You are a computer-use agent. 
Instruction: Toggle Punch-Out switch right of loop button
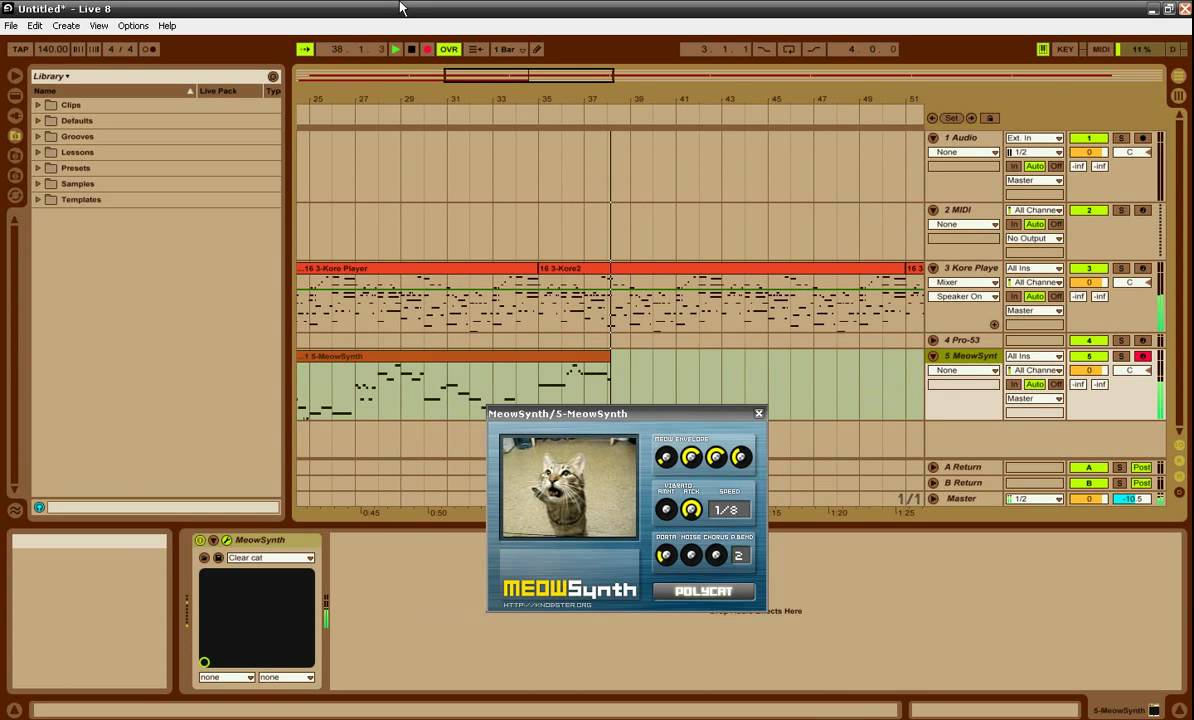pos(814,49)
